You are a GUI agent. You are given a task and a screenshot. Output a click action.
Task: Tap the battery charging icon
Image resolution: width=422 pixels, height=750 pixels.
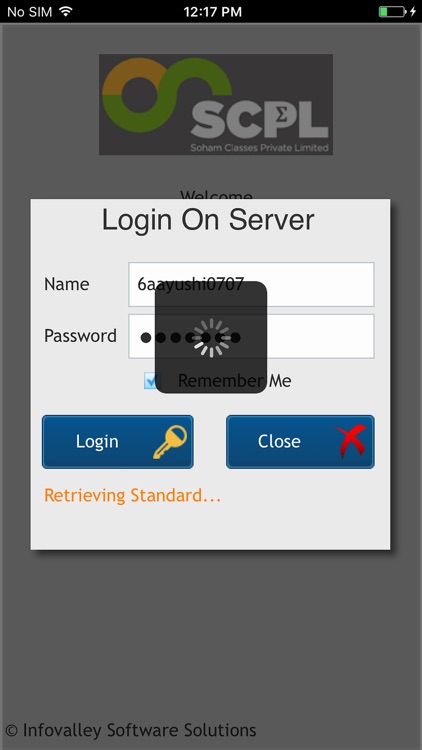click(398, 11)
